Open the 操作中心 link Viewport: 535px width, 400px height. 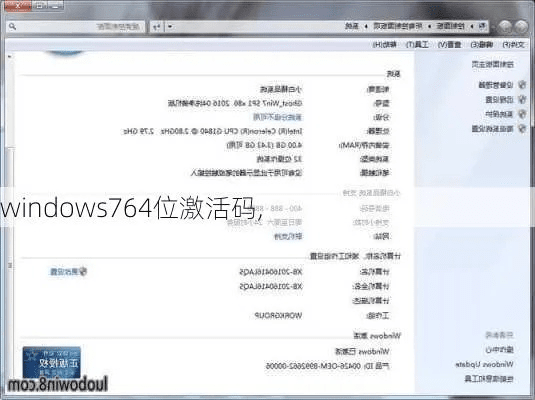point(500,350)
